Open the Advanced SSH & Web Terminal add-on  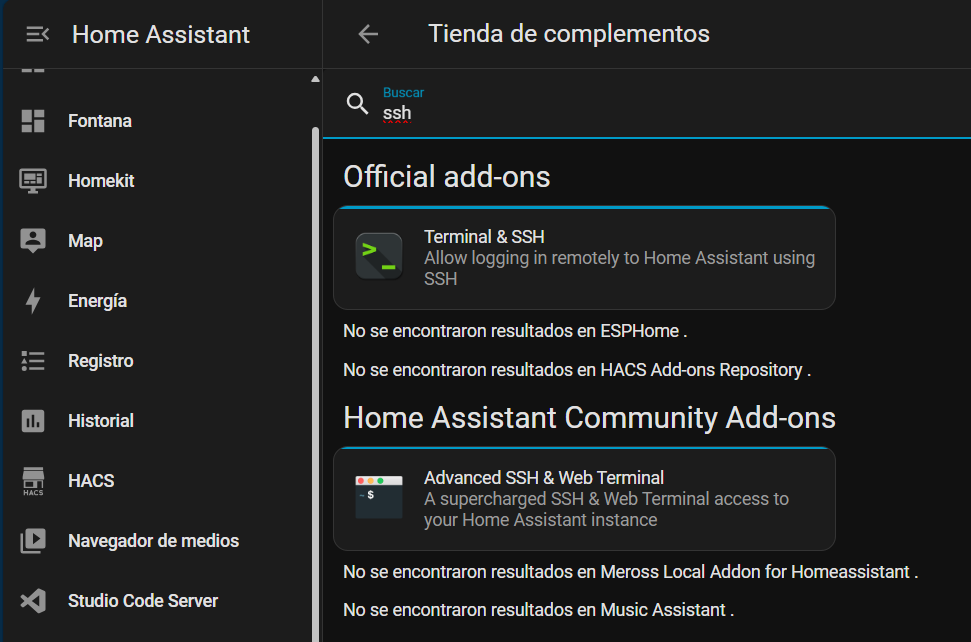click(x=584, y=498)
